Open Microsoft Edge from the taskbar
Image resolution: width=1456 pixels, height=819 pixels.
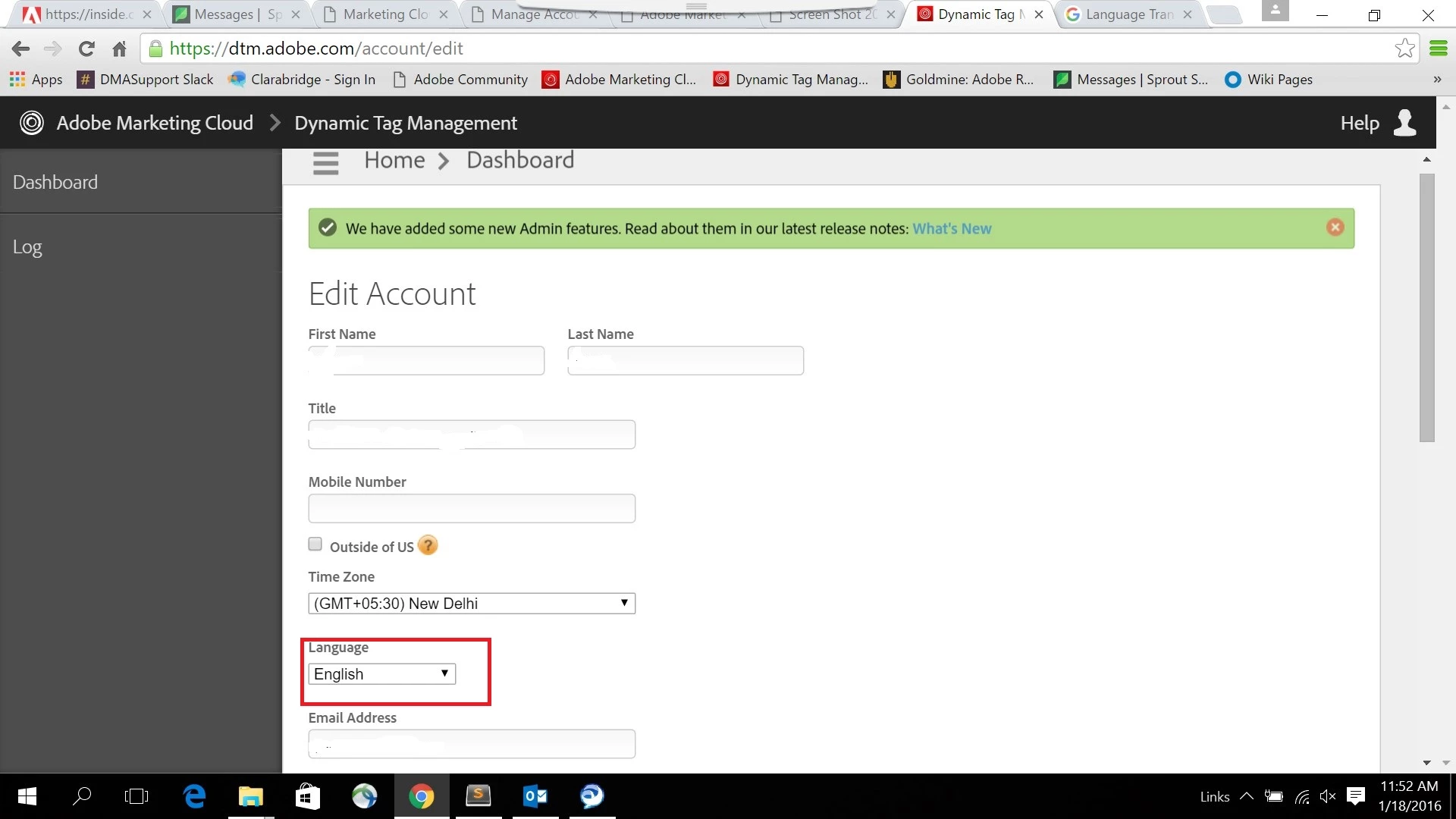(195, 795)
